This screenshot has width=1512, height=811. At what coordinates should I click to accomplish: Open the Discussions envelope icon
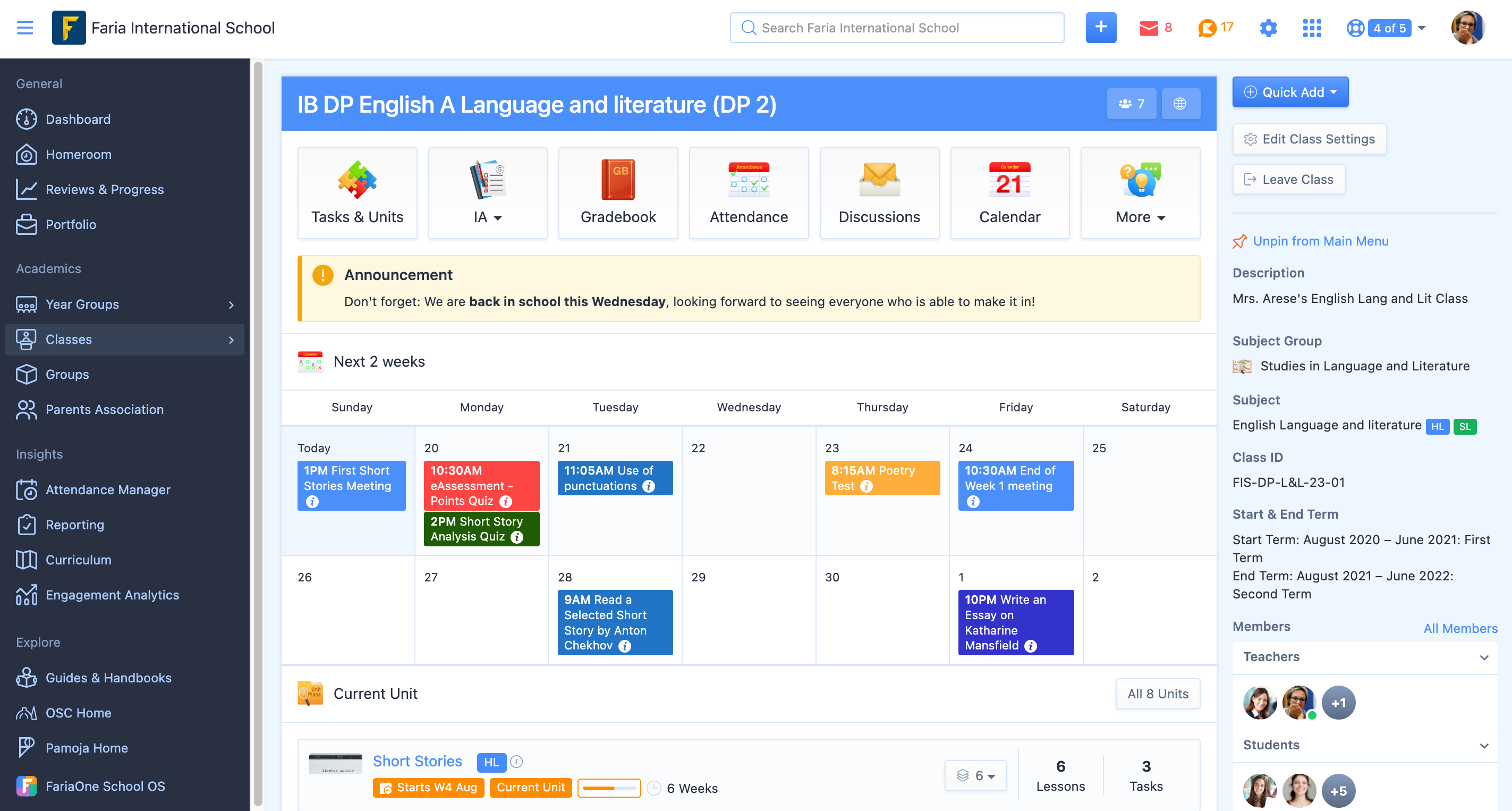point(879,180)
